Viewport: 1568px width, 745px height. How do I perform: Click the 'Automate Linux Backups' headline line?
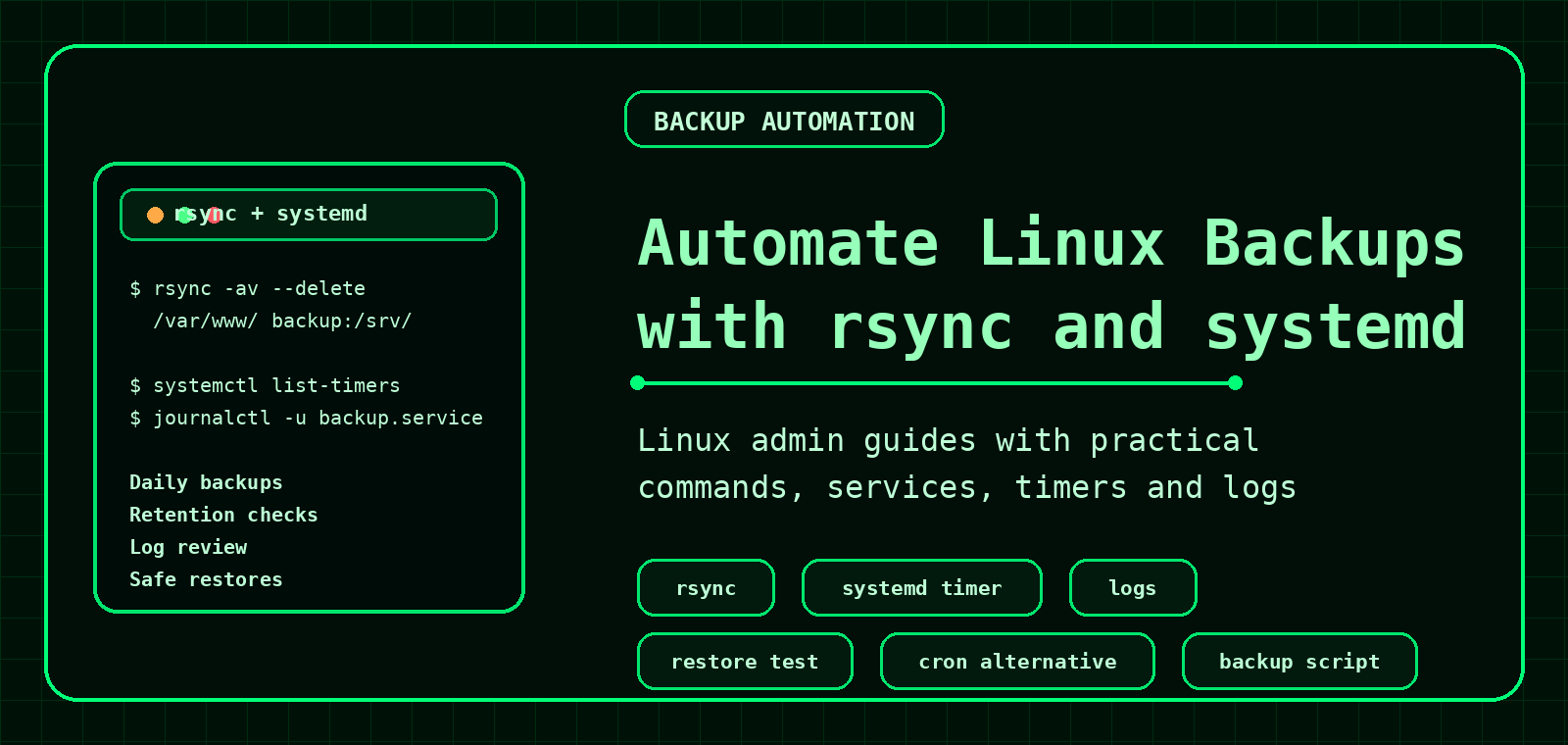coord(1052,243)
